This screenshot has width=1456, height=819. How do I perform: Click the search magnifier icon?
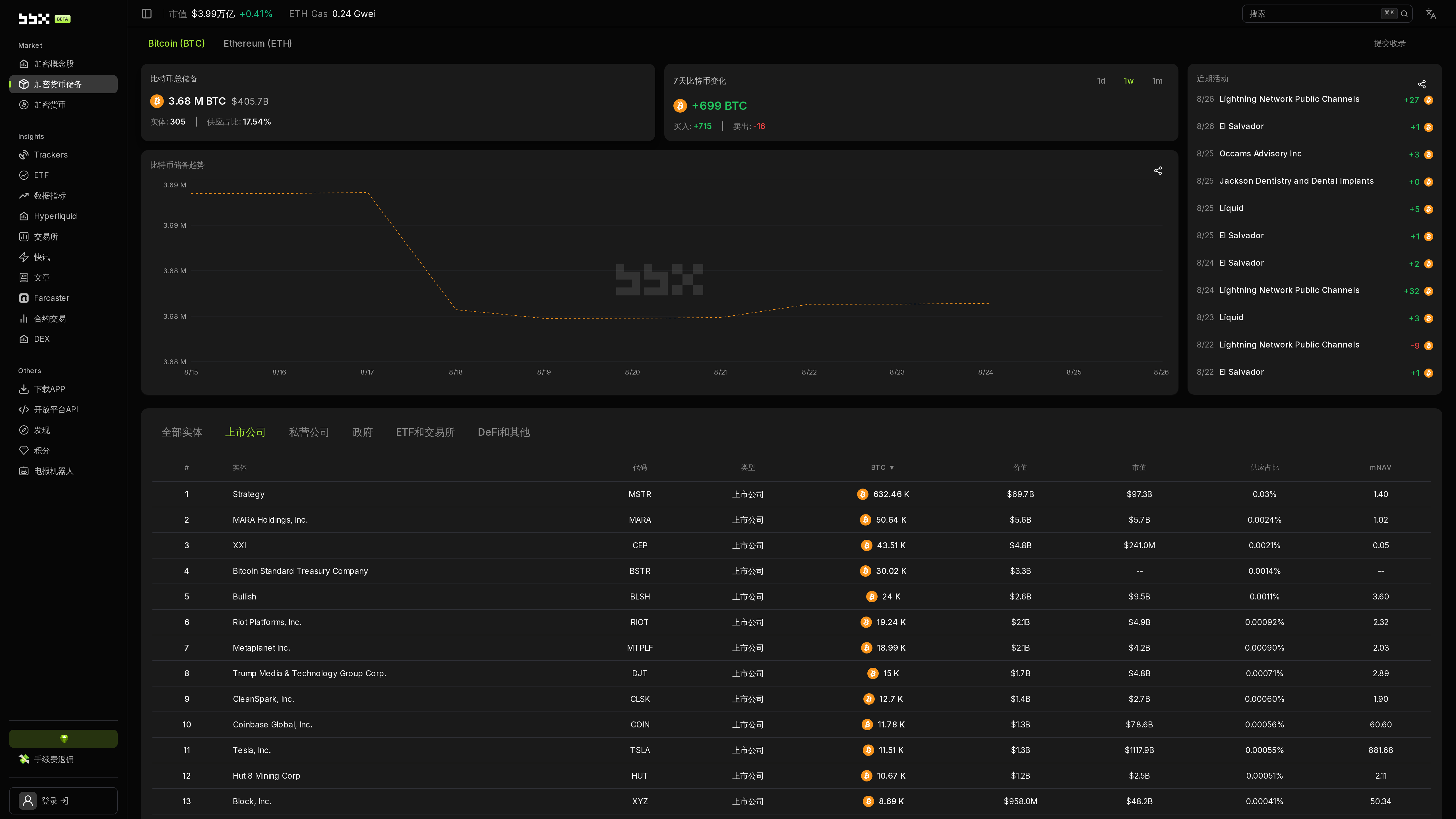pos(1404,14)
